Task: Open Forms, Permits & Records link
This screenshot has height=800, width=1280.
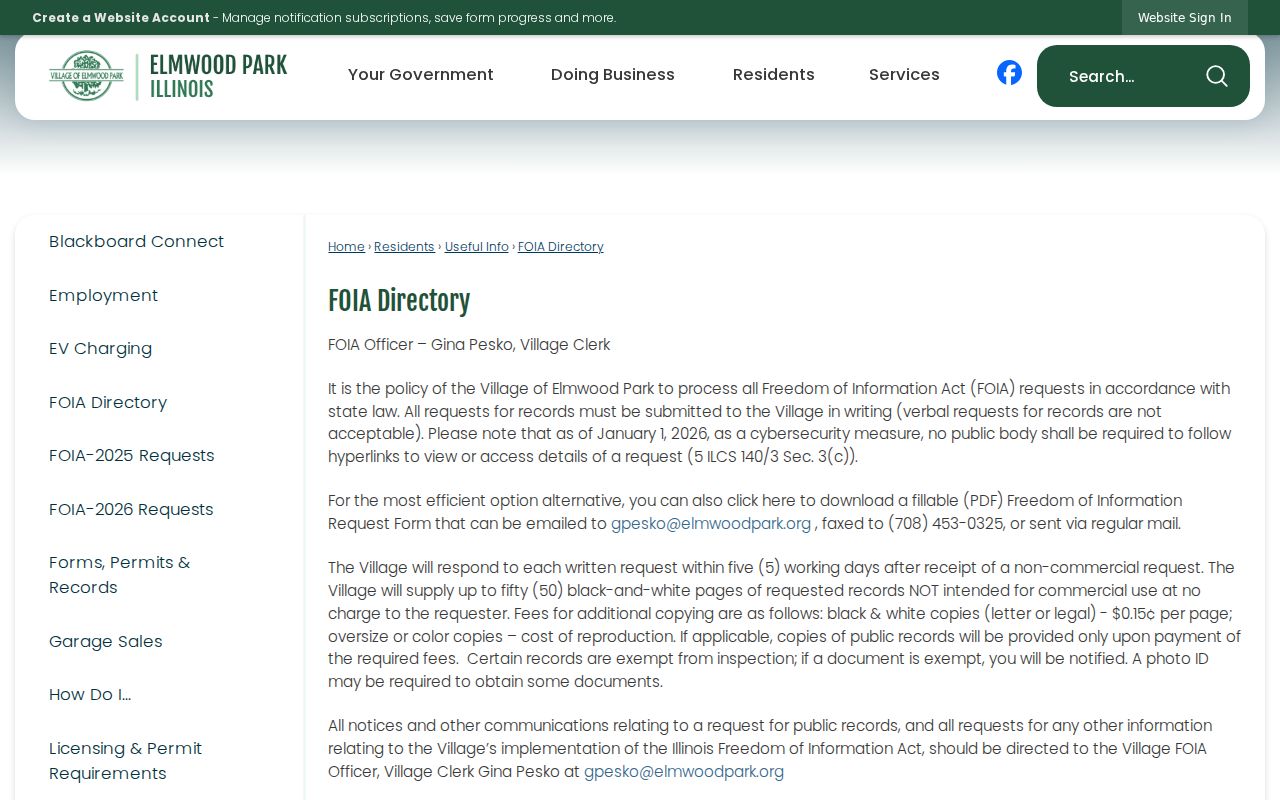Action: click(120, 575)
